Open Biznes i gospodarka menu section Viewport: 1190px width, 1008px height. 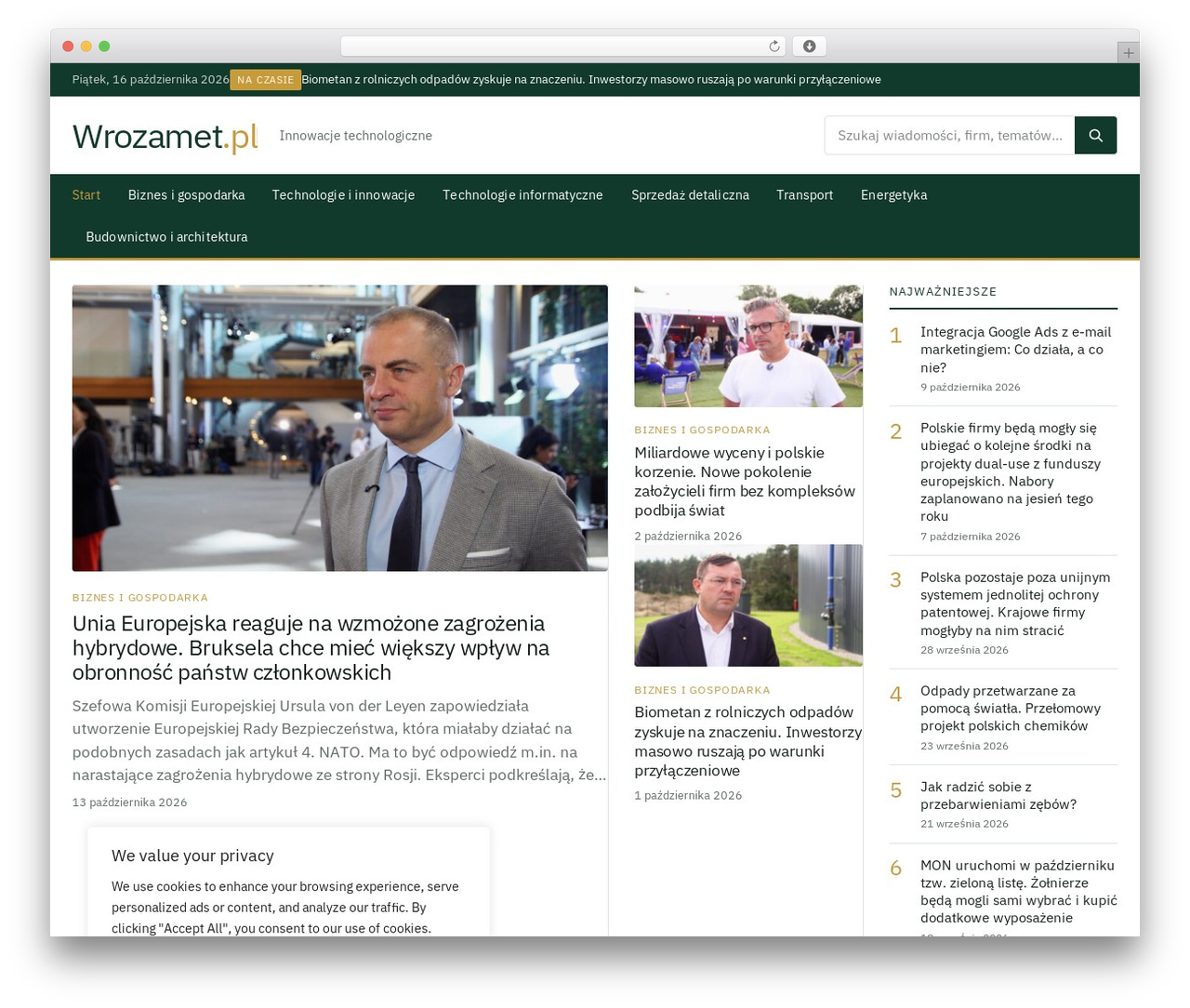[186, 195]
